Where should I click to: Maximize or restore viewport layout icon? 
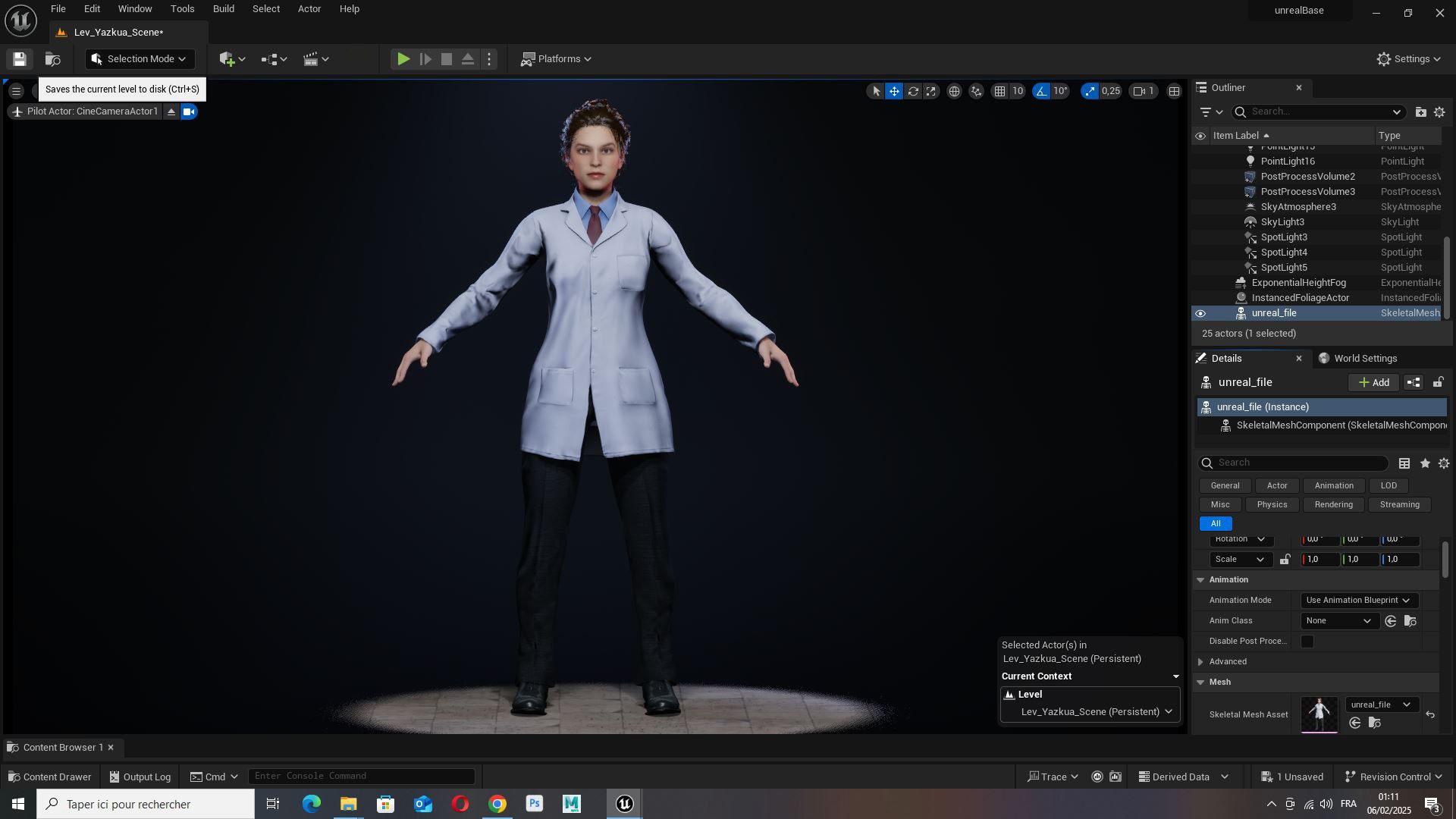[1174, 91]
